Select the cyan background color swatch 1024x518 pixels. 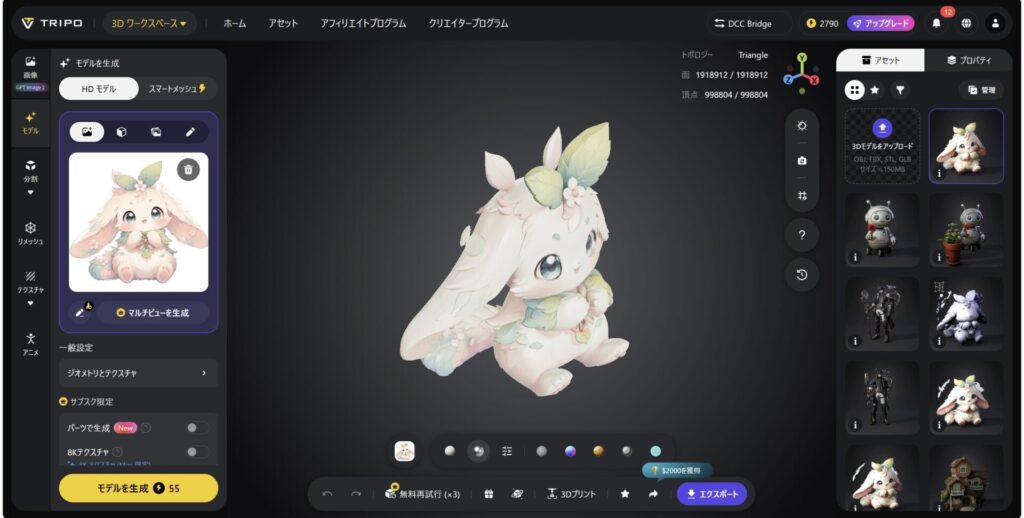656,451
